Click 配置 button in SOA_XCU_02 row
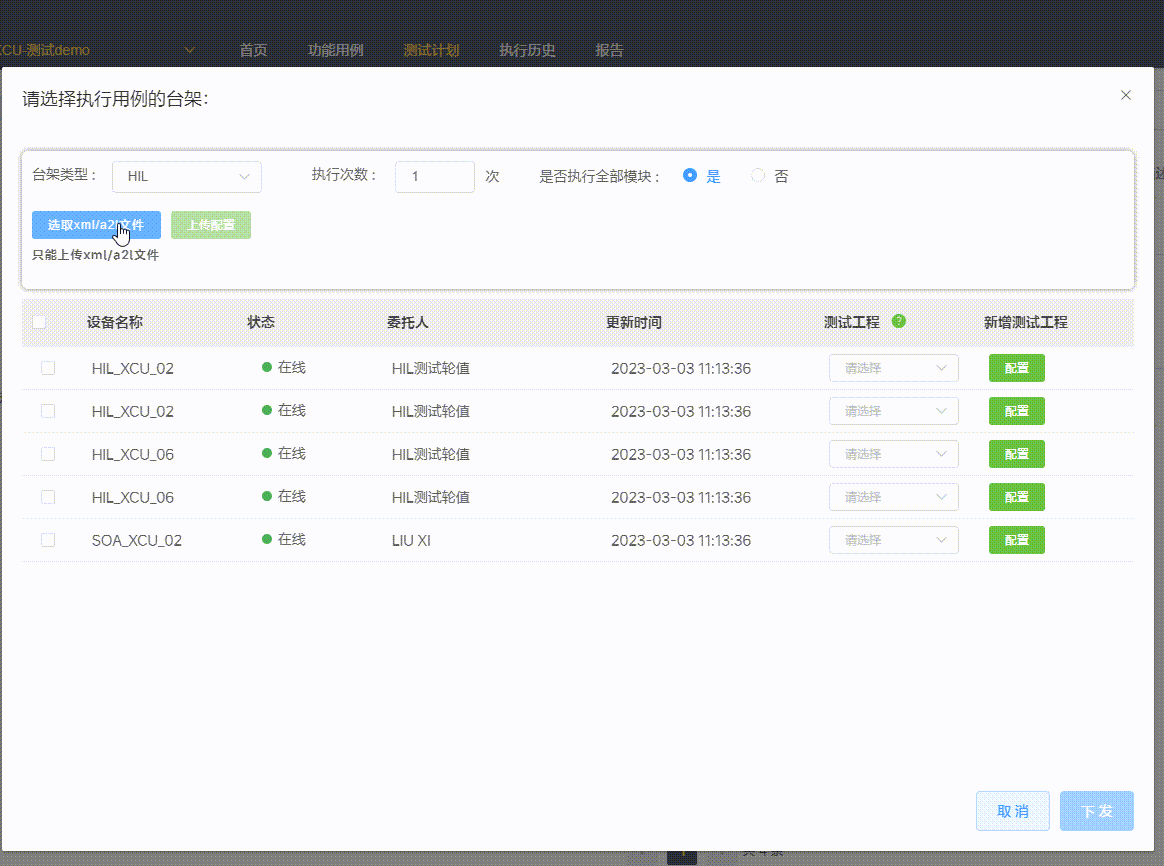1164x866 pixels. (x=1017, y=540)
